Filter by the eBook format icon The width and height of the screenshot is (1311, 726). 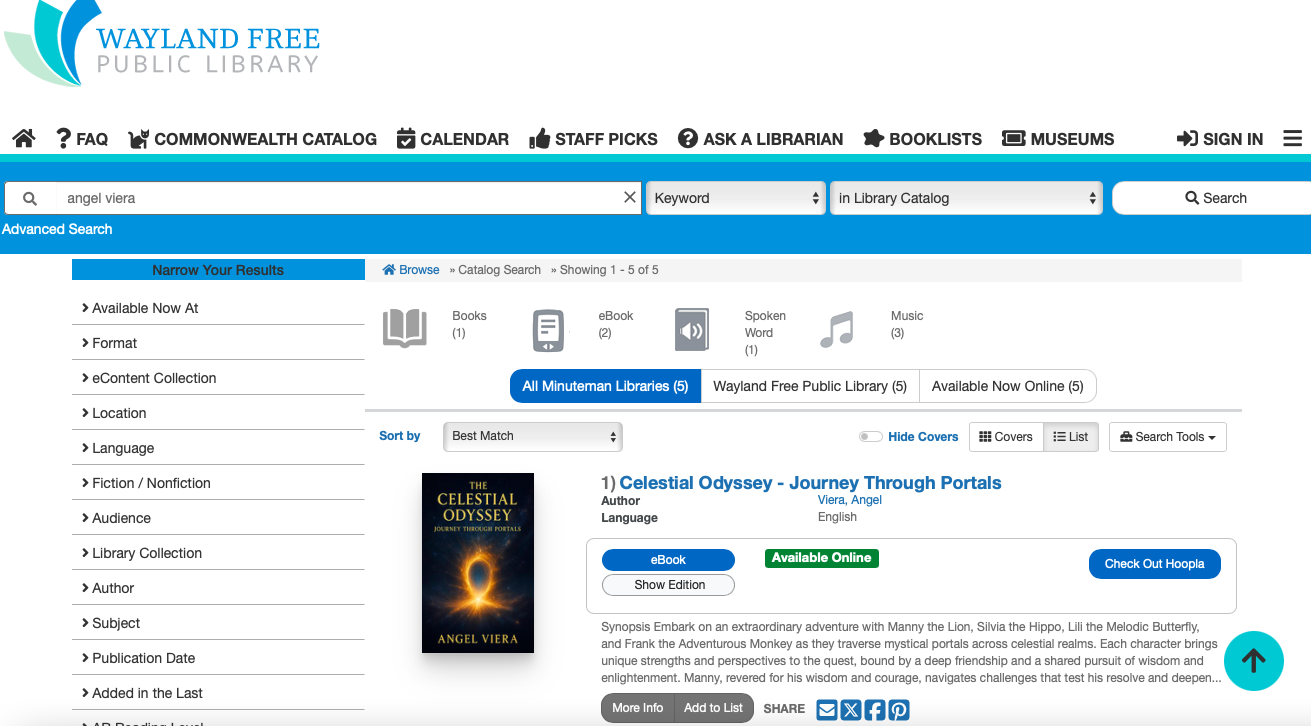tap(548, 330)
